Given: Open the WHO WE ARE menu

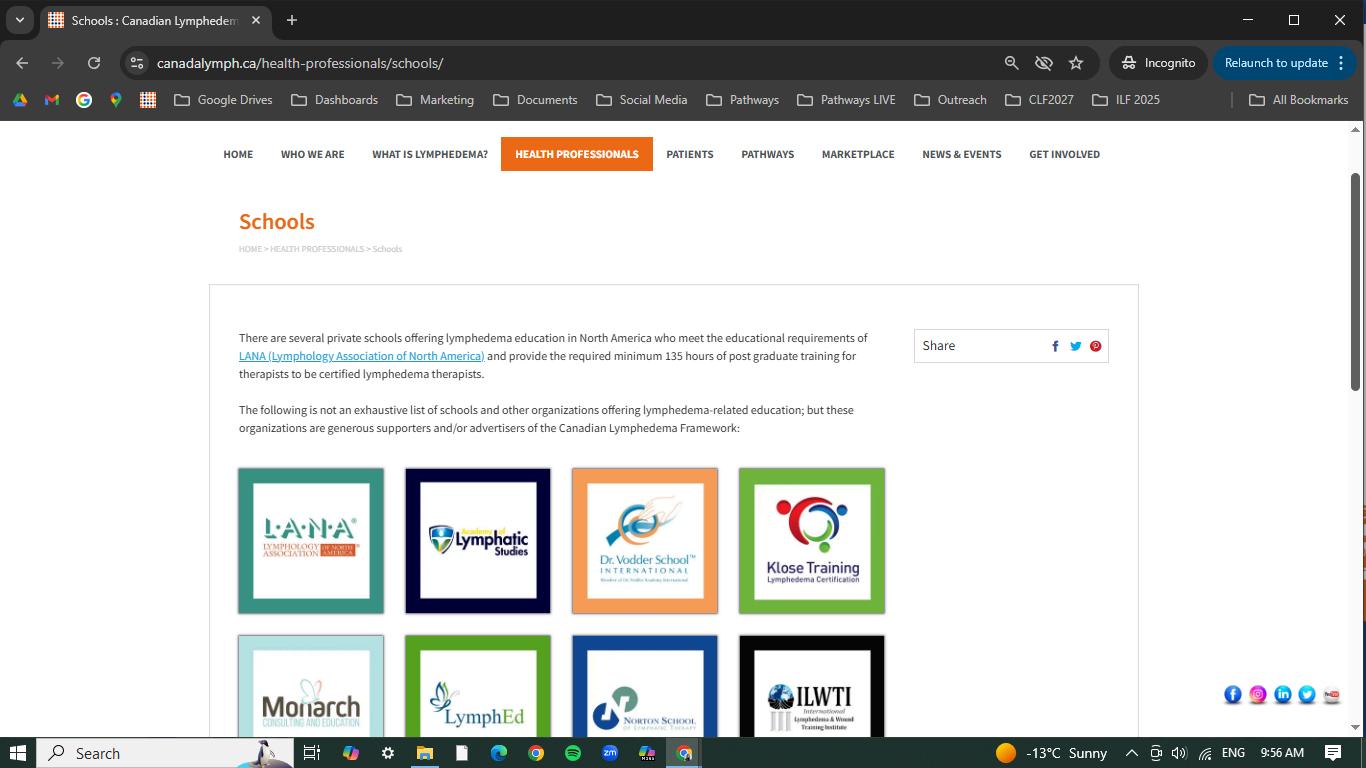Looking at the screenshot, I should tap(312, 154).
